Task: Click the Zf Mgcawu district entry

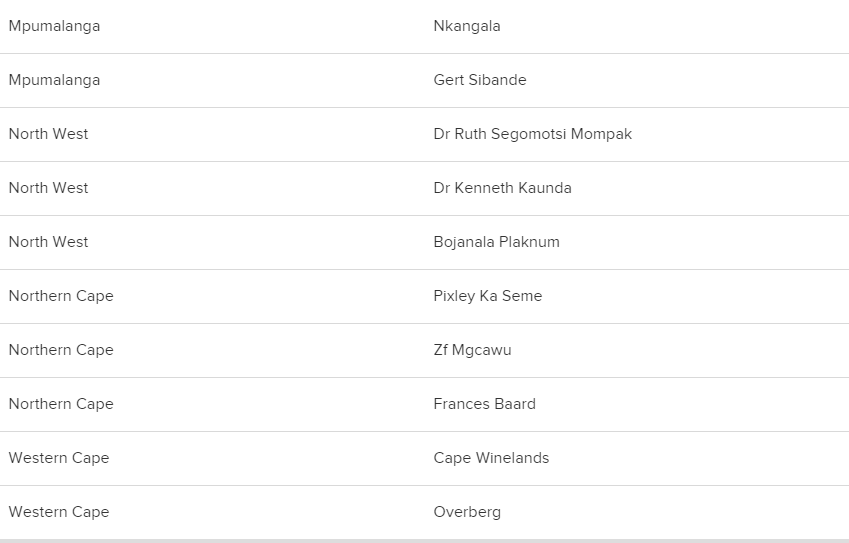Action: click(472, 350)
